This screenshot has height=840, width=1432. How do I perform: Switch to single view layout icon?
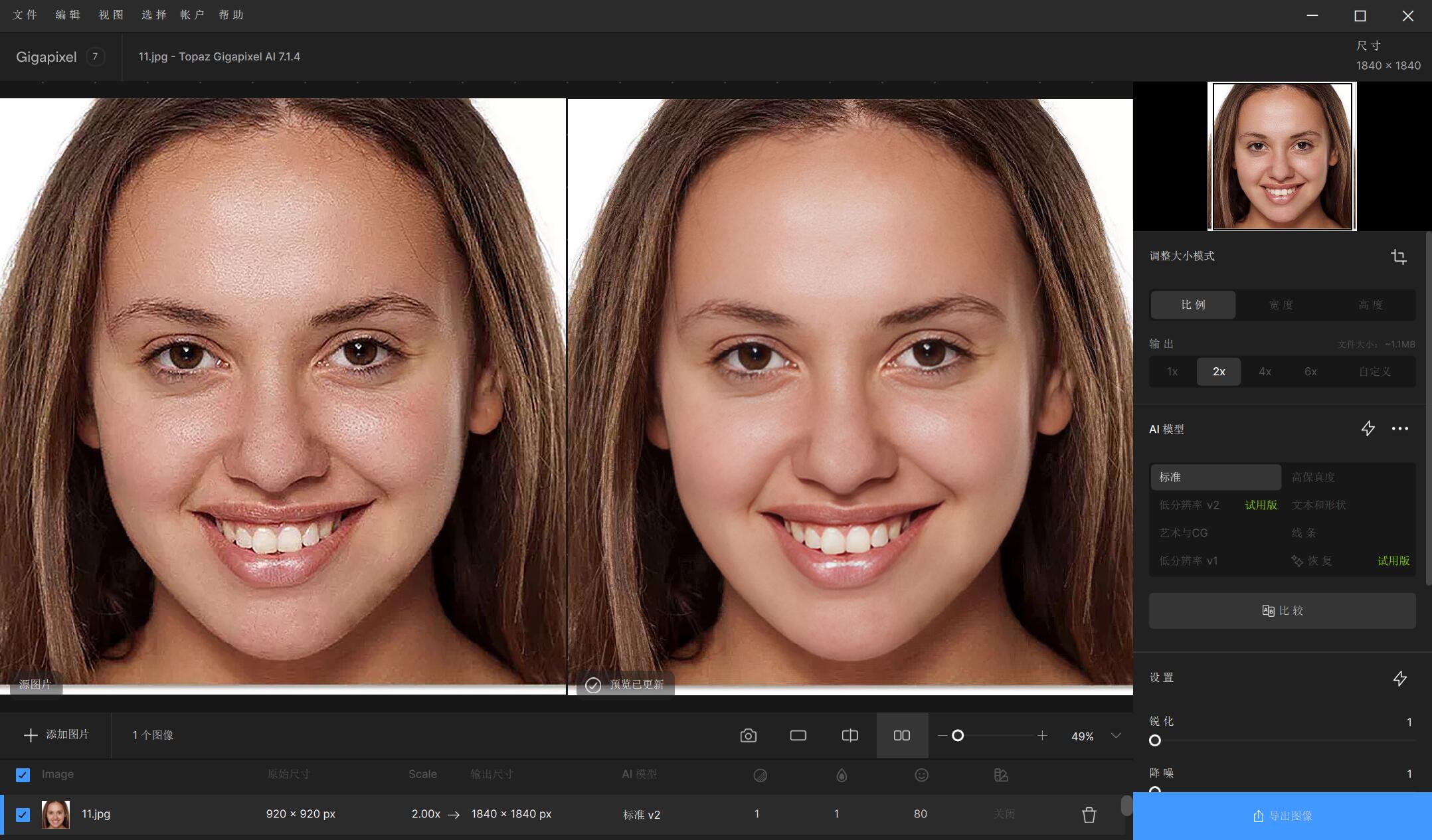click(798, 735)
